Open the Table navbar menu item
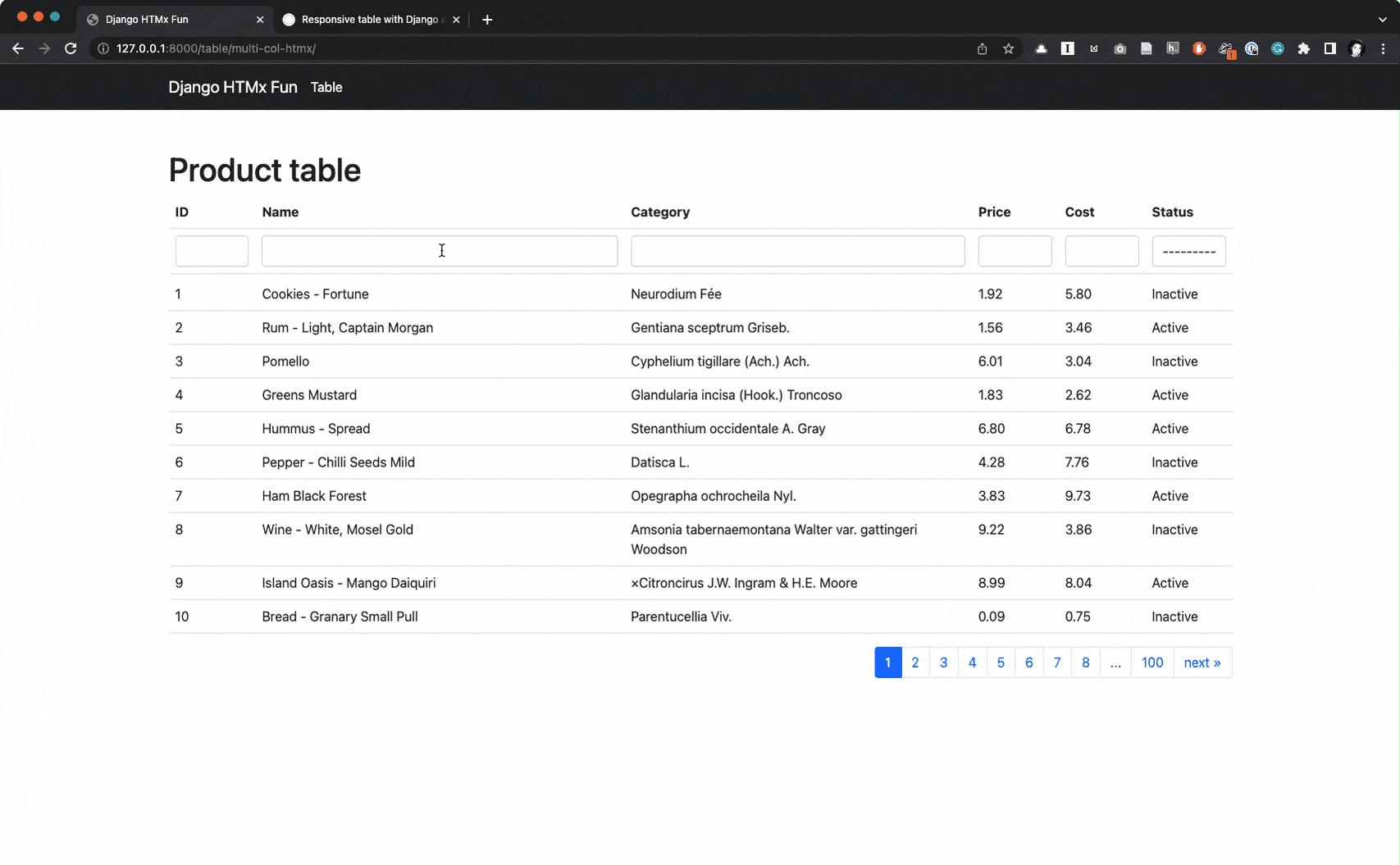Viewport: 1400px width, 865px height. click(326, 87)
